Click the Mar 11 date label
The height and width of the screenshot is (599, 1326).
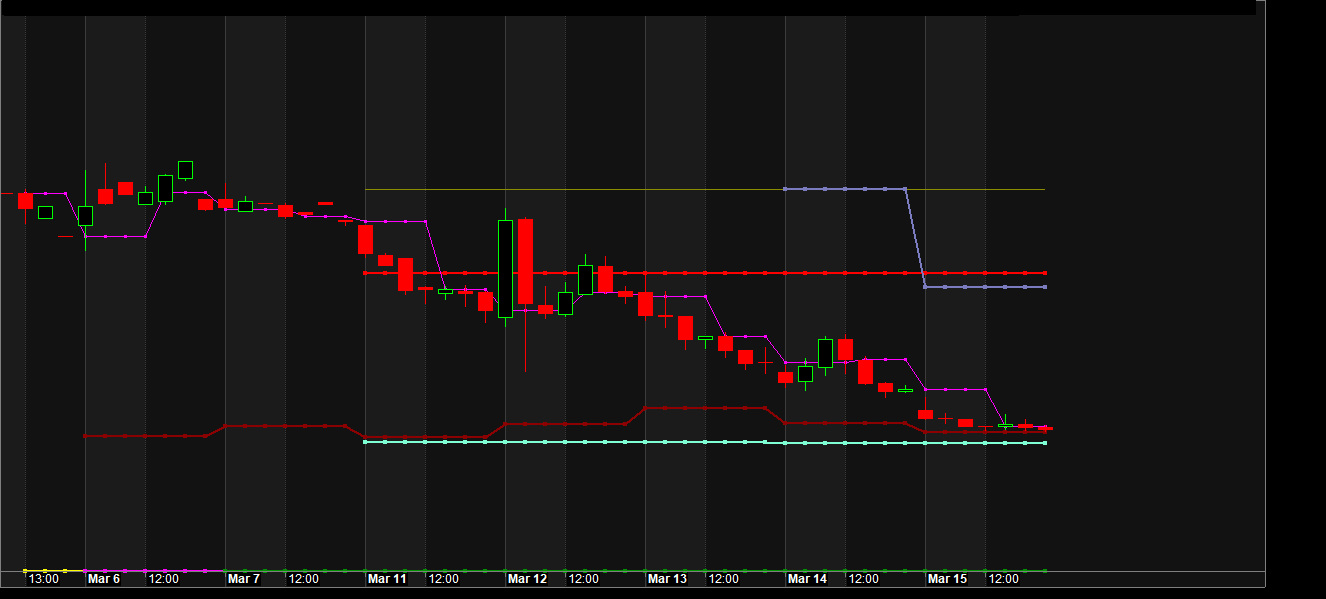coord(387,579)
